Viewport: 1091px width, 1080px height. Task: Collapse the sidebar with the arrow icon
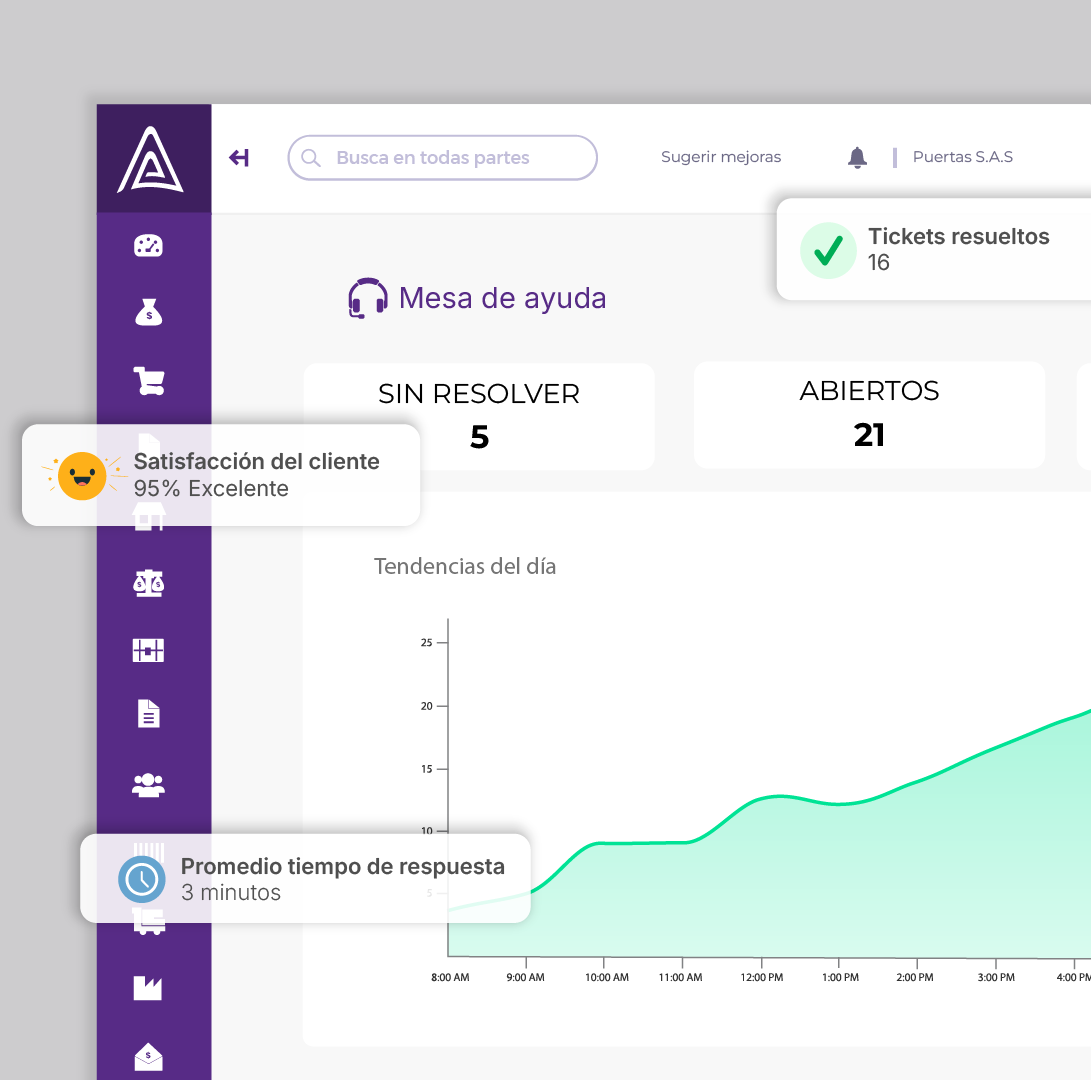click(239, 158)
